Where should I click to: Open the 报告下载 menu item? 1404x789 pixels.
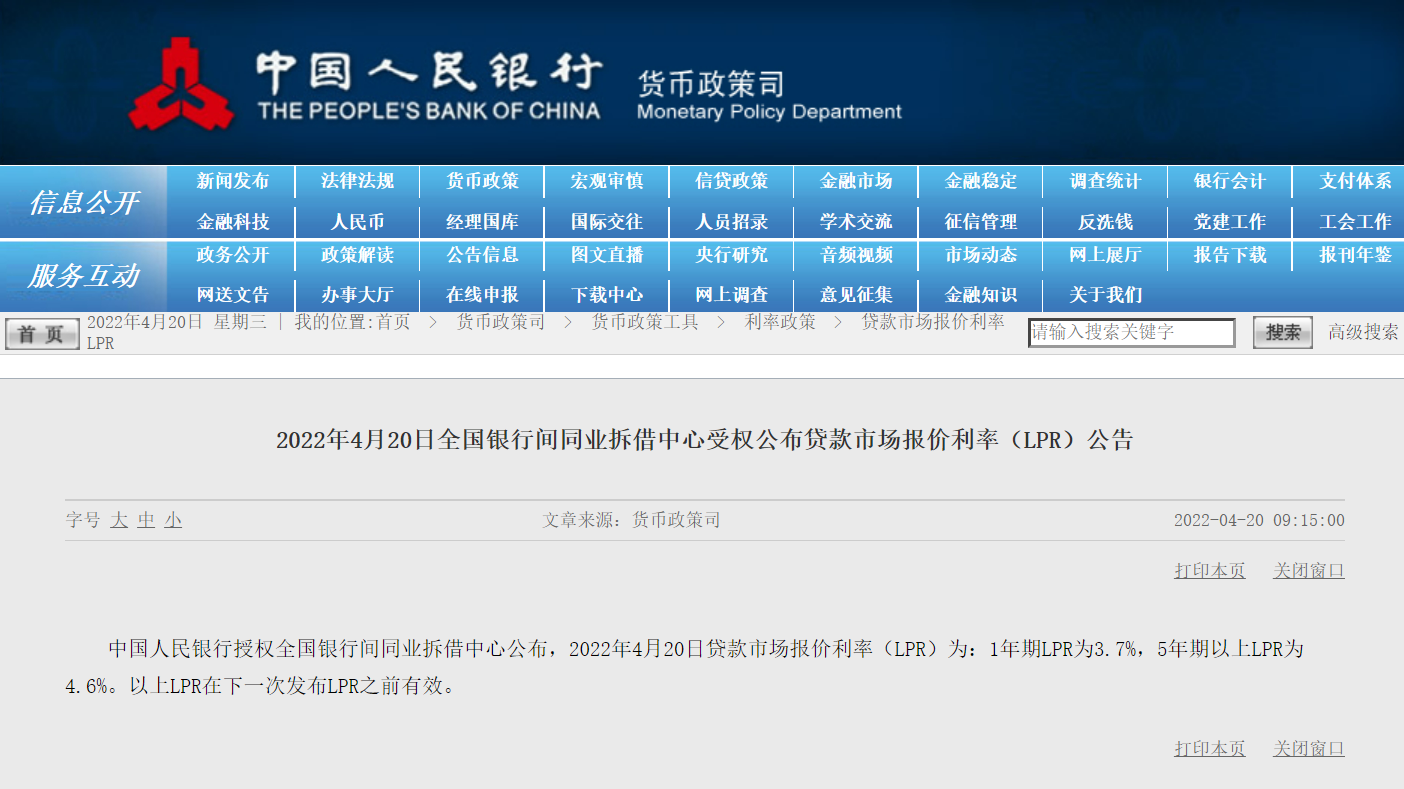pos(1230,255)
